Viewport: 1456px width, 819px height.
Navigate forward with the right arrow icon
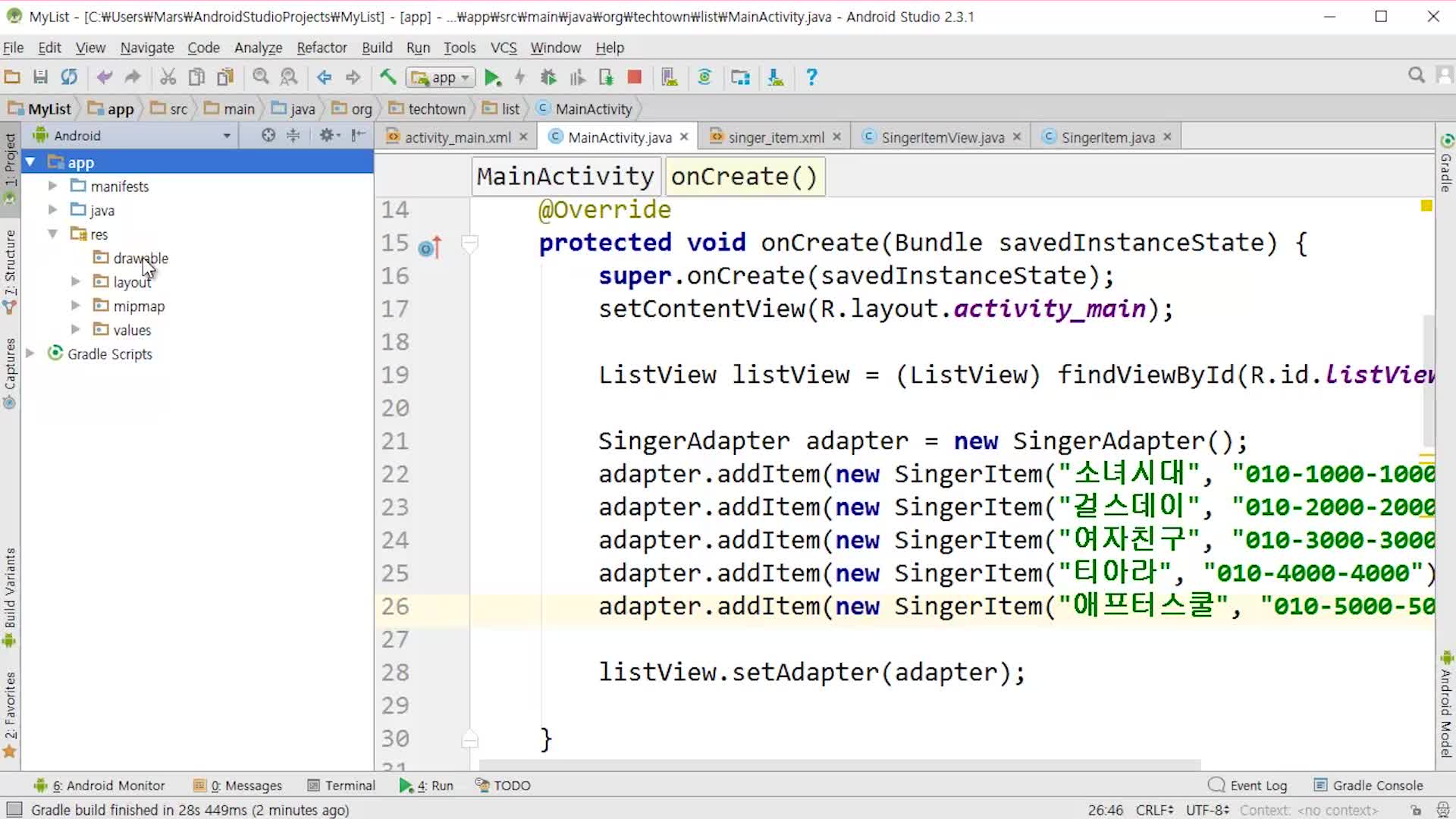[x=353, y=77]
